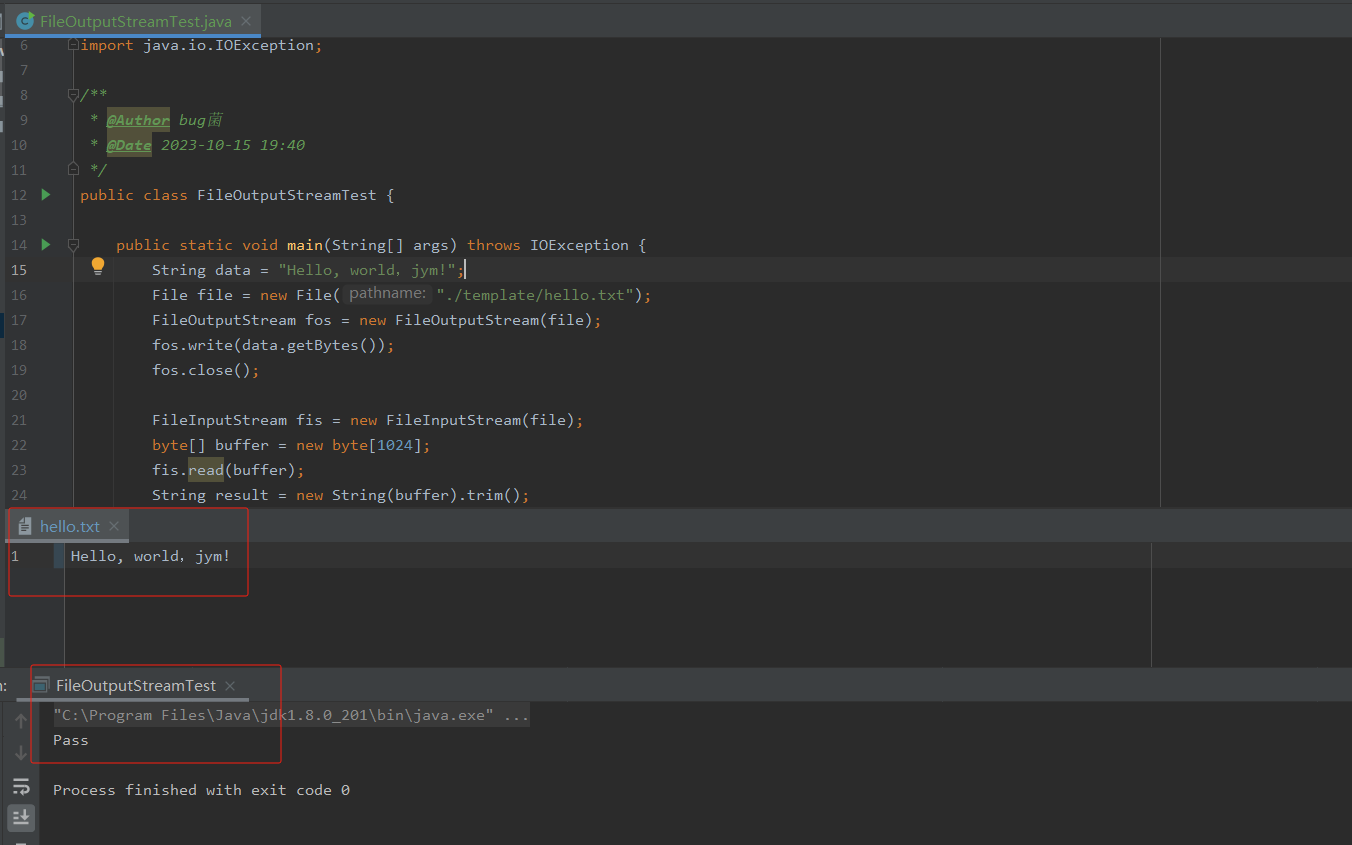Close the hello.txt tab
The image size is (1352, 845).
(x=114, y=526)
